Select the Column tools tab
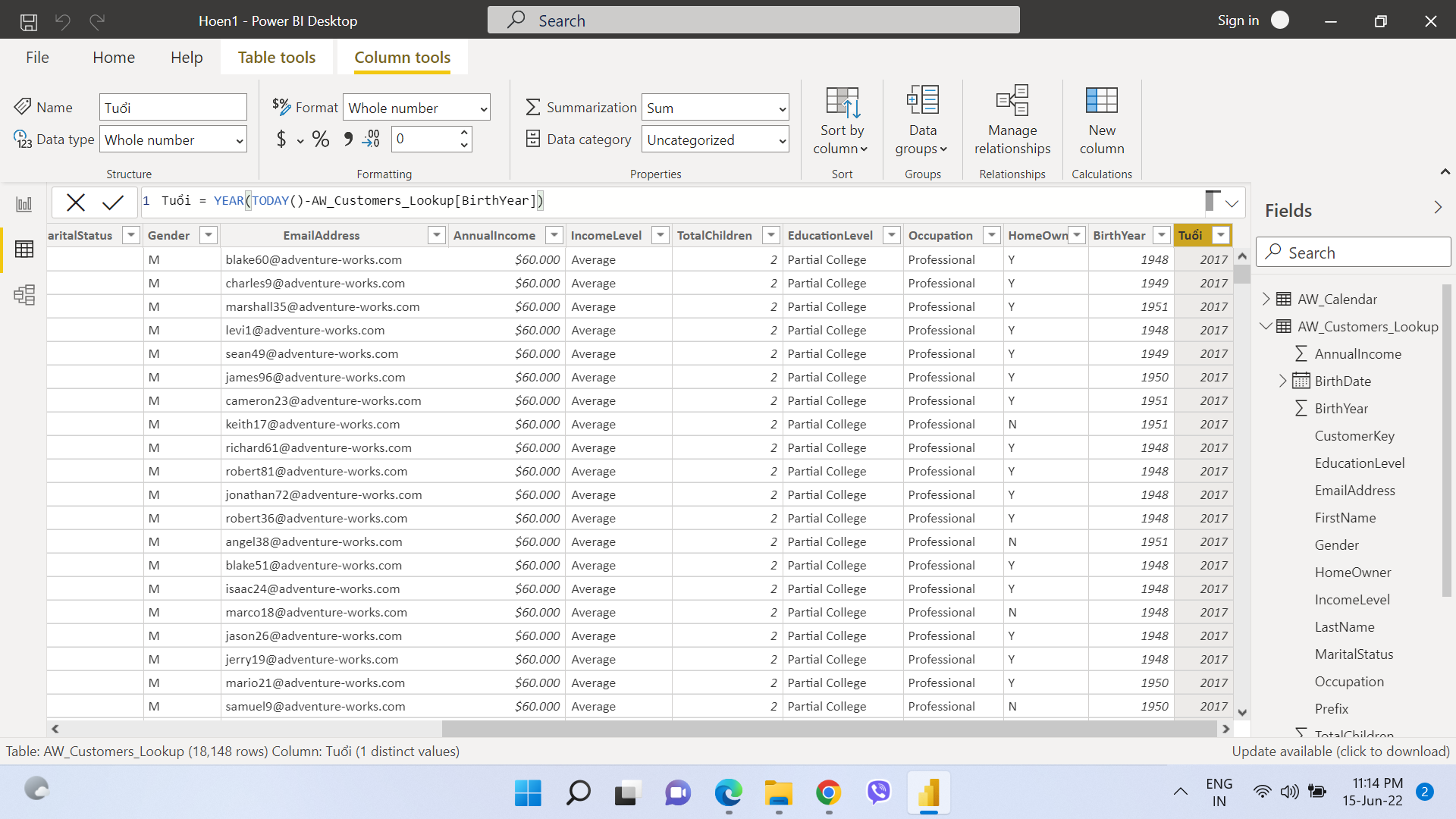This screenshot has width=1456, height=819. point(403,58)
